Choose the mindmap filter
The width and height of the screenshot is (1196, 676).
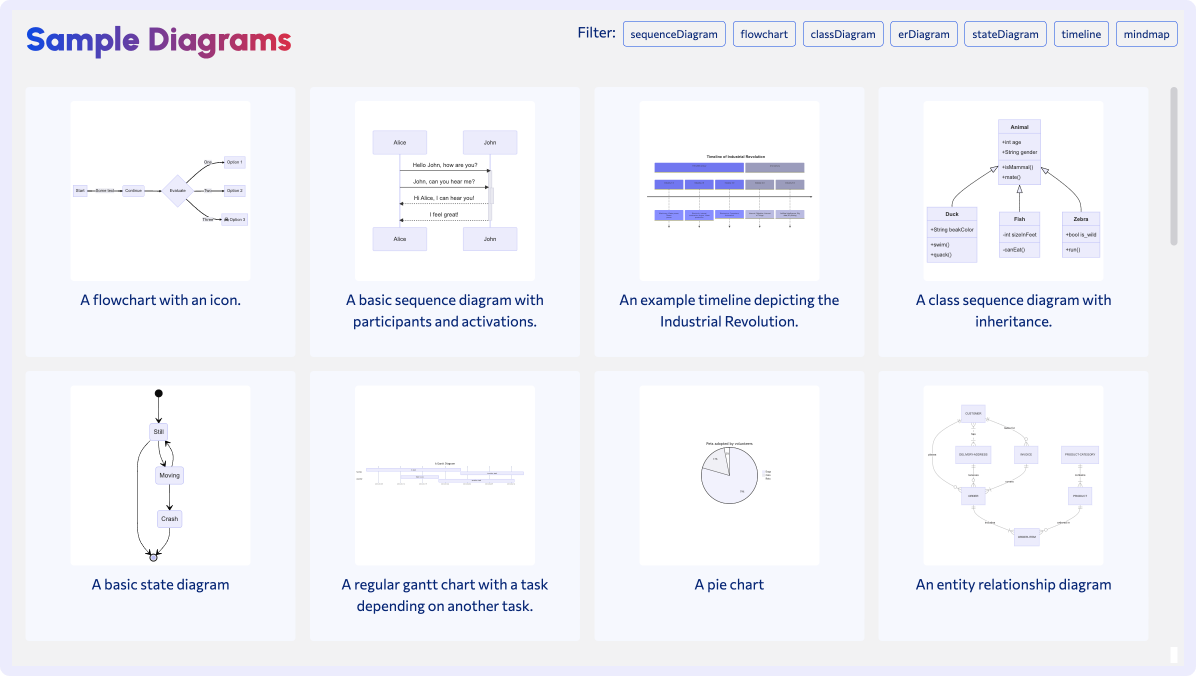(1146, 34)
